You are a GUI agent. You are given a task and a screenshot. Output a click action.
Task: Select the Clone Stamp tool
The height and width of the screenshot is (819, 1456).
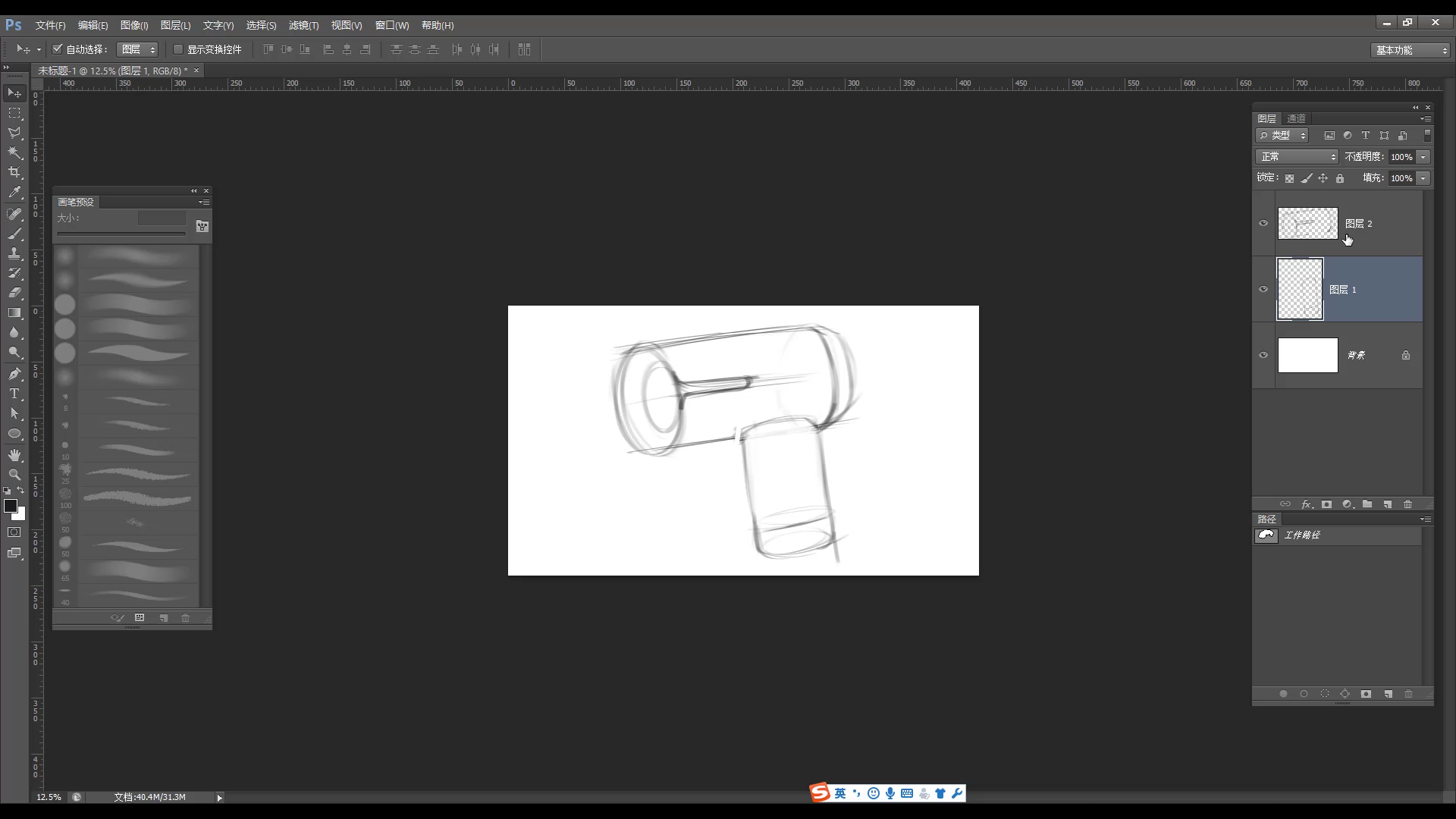pos(14,253)
